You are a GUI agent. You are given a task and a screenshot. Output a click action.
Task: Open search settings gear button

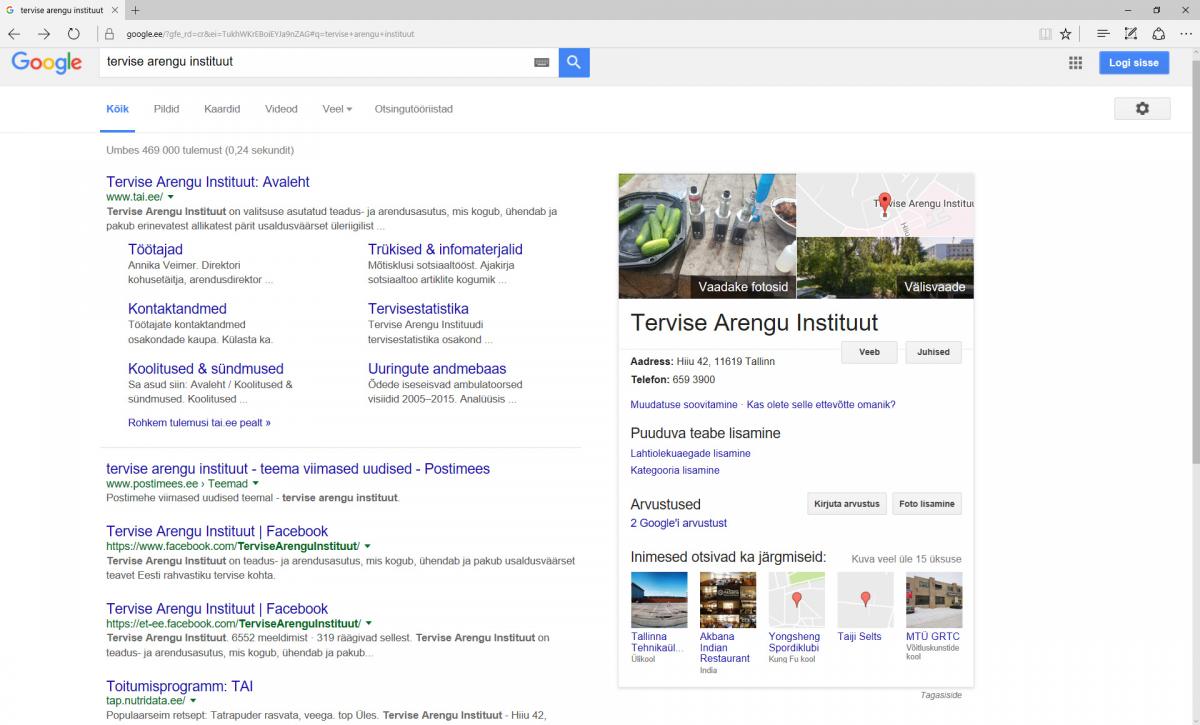point(1142,109)
